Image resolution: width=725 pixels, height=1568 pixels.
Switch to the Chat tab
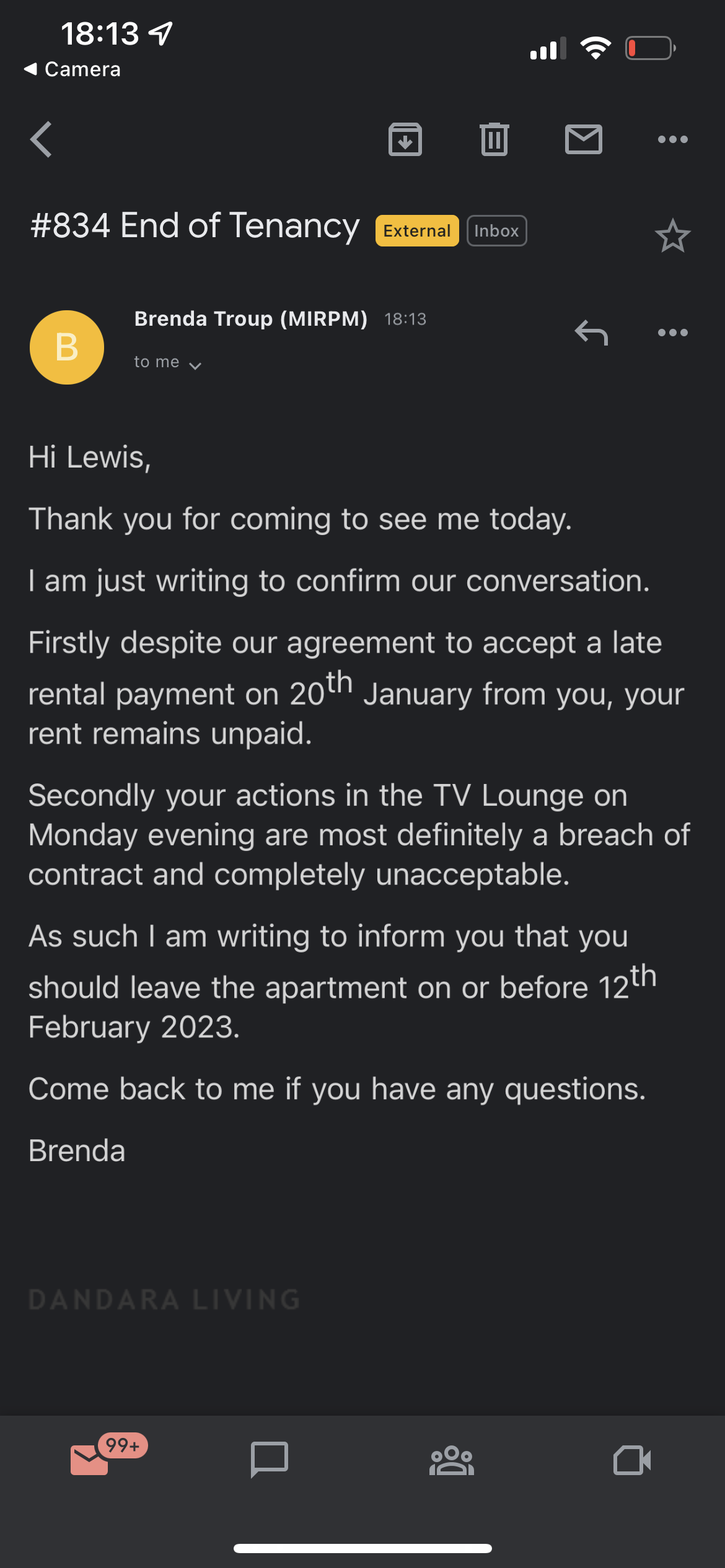pos(270,1460)
